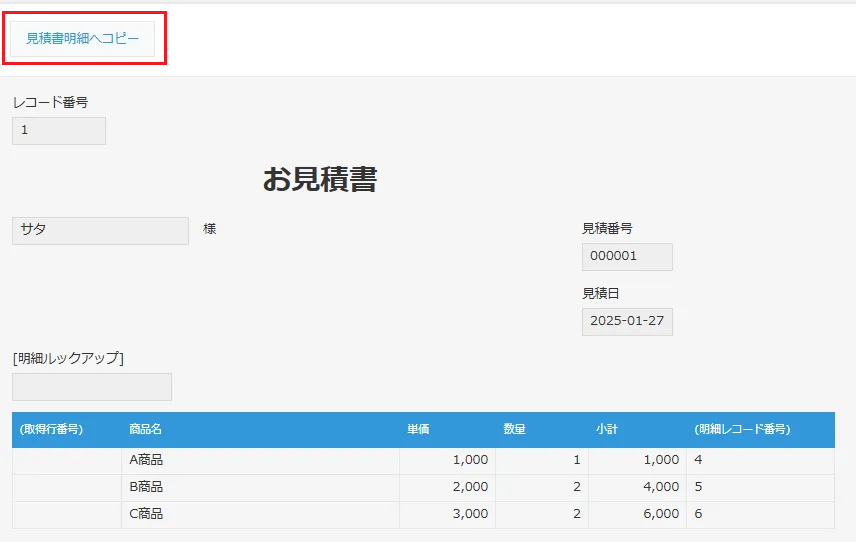Click the 見積書明細へコピー button
The width and height of the screenshot is (856, 542).
(x=82, y=39)
